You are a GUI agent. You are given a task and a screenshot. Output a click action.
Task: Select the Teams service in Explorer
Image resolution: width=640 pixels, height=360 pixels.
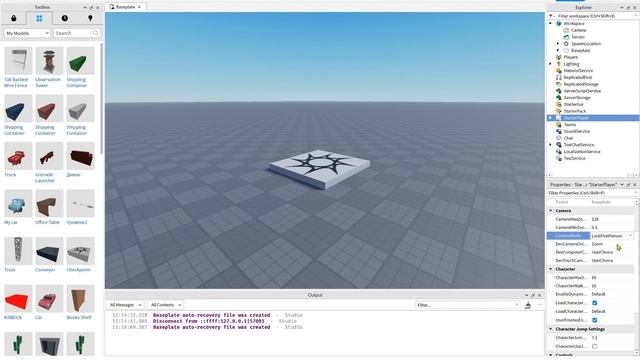(x=570, y=124)
